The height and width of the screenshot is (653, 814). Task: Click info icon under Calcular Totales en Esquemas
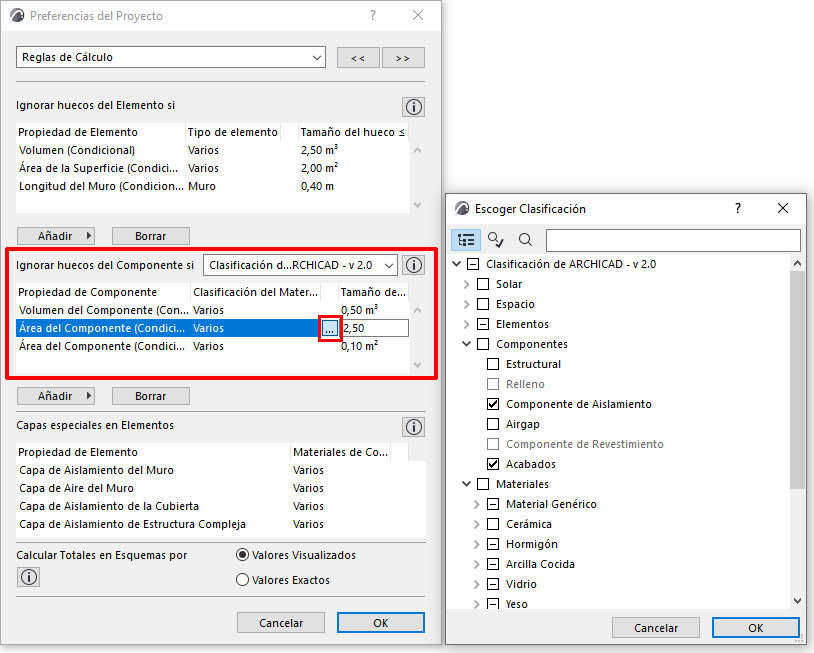tap(29, 577)
